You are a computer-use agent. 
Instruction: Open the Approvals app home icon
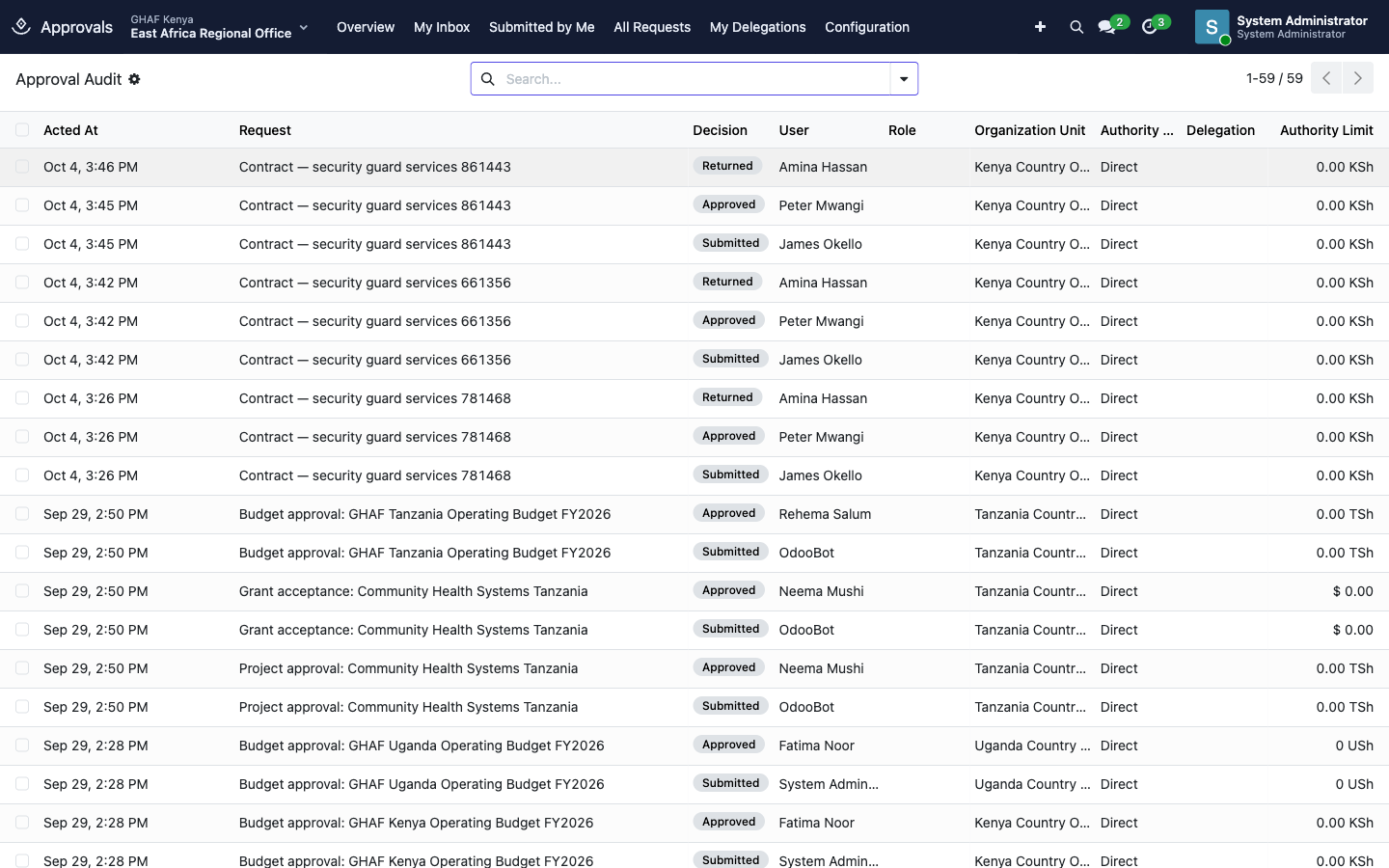tap(21, 27)
